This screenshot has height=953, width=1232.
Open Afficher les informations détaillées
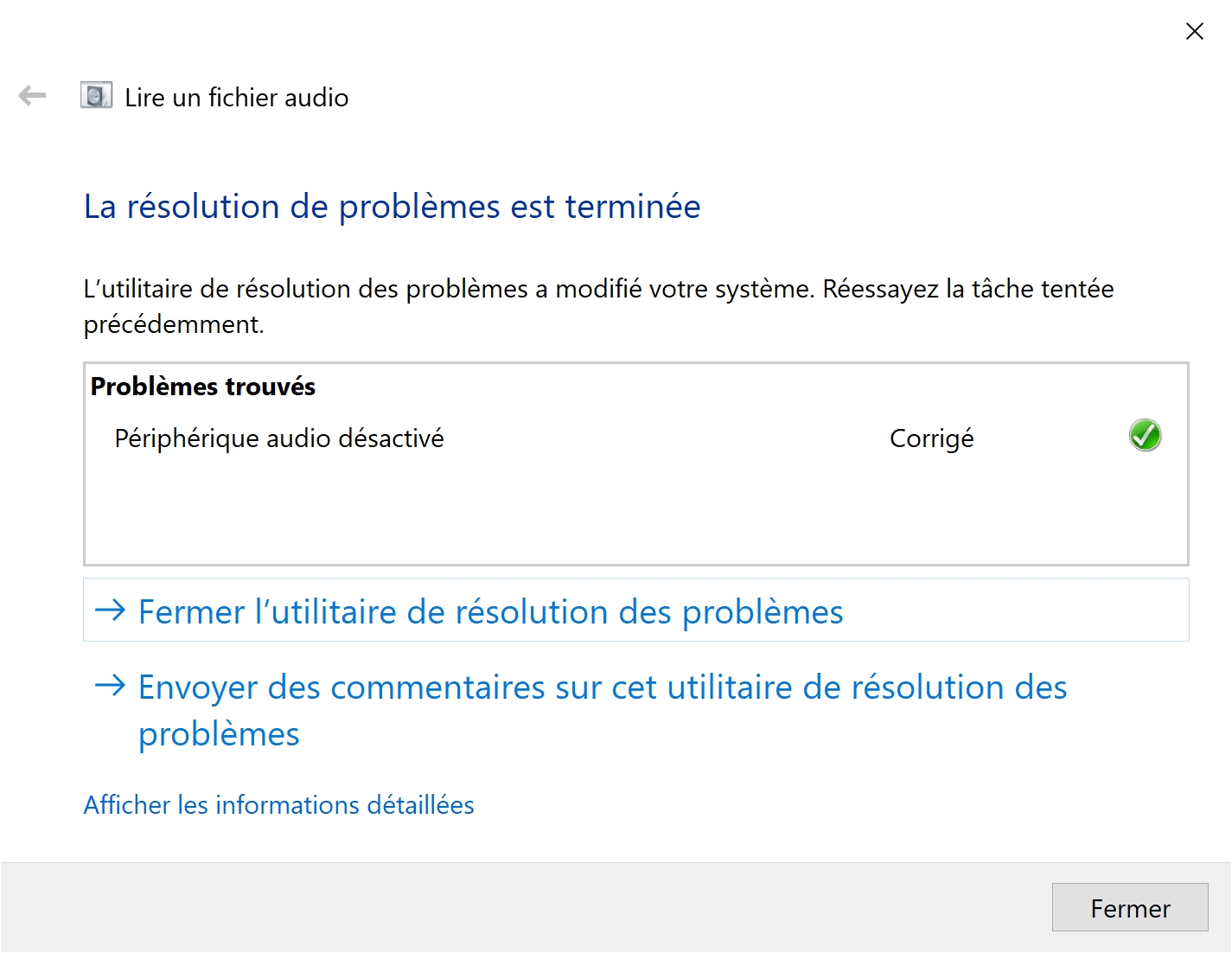278,805
